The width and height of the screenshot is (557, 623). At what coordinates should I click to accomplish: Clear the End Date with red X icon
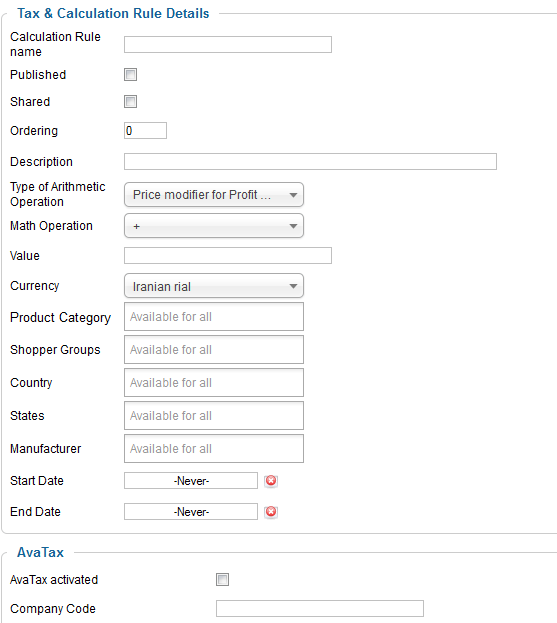[271, 511]
